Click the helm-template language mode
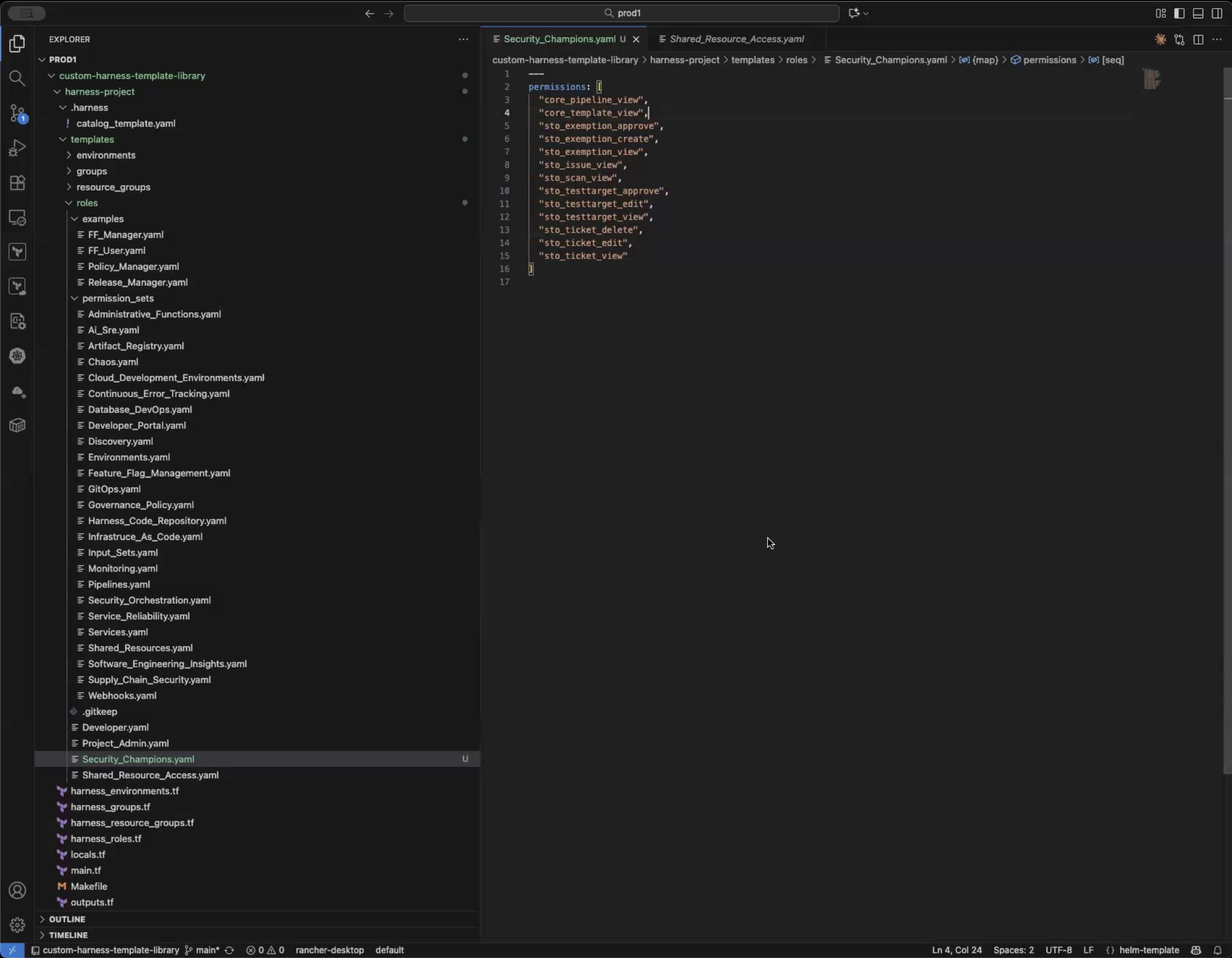Screen dimensions: 1232x958 coord(1148,950)
